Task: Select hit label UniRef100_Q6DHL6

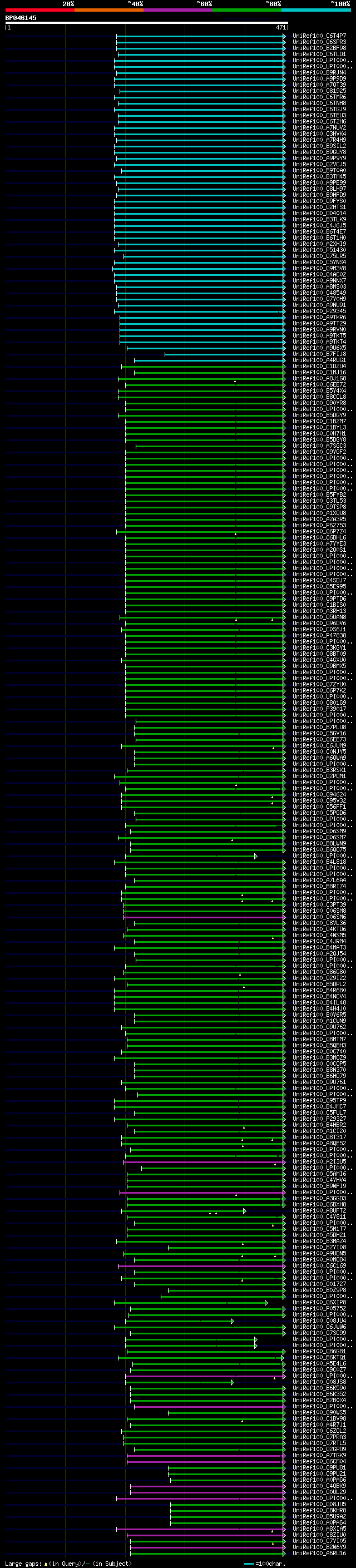Action: tap(319, 537)
